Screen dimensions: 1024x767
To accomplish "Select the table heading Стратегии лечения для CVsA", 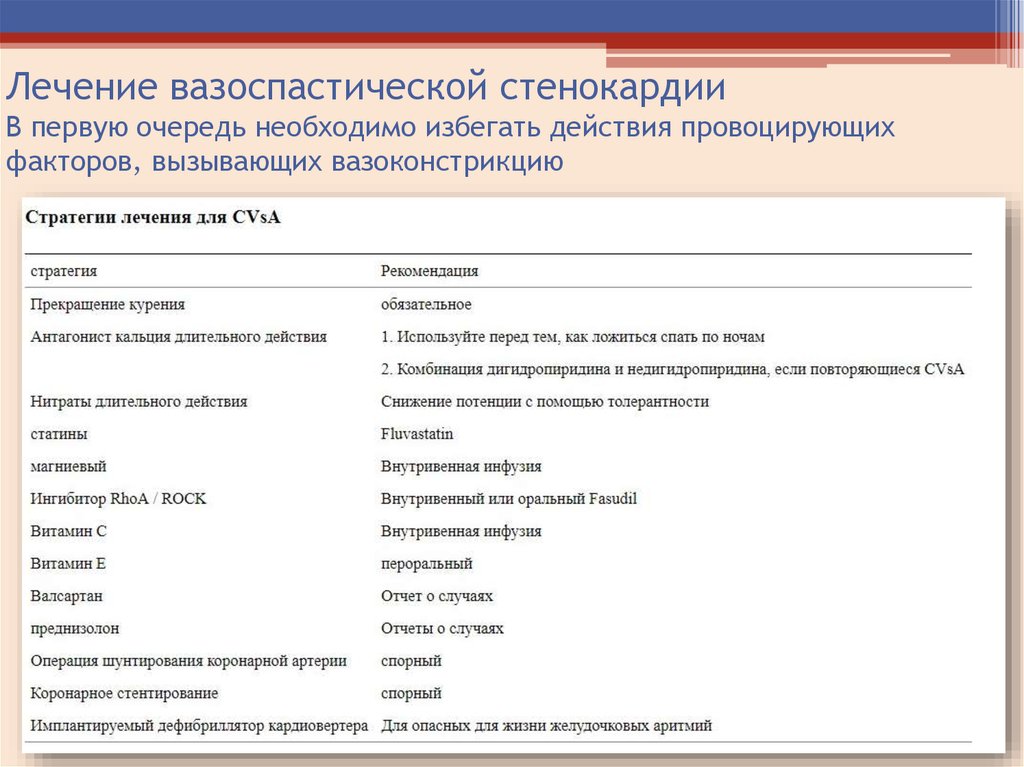I will 152,217.
